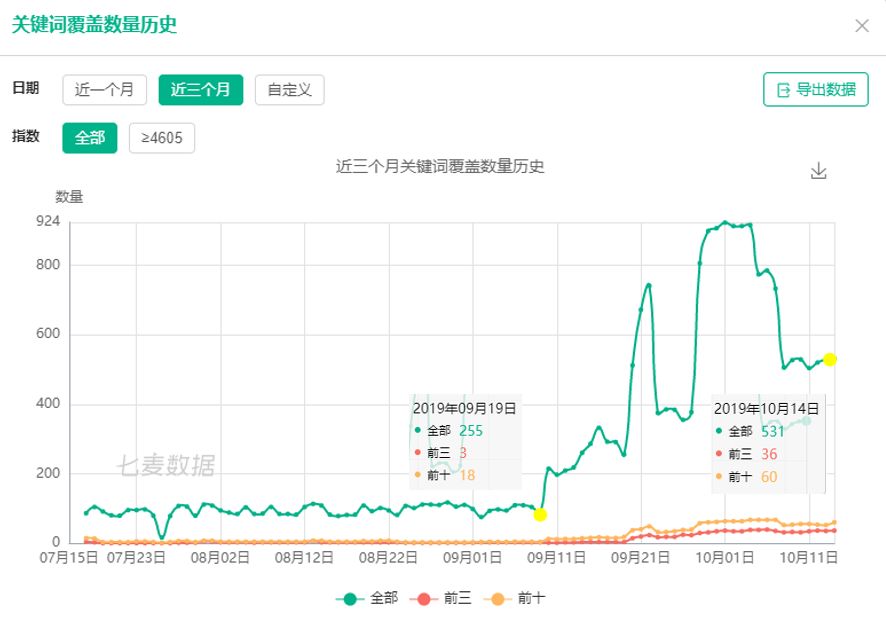Click the 导出数据 export button

(x=815, y=90)
